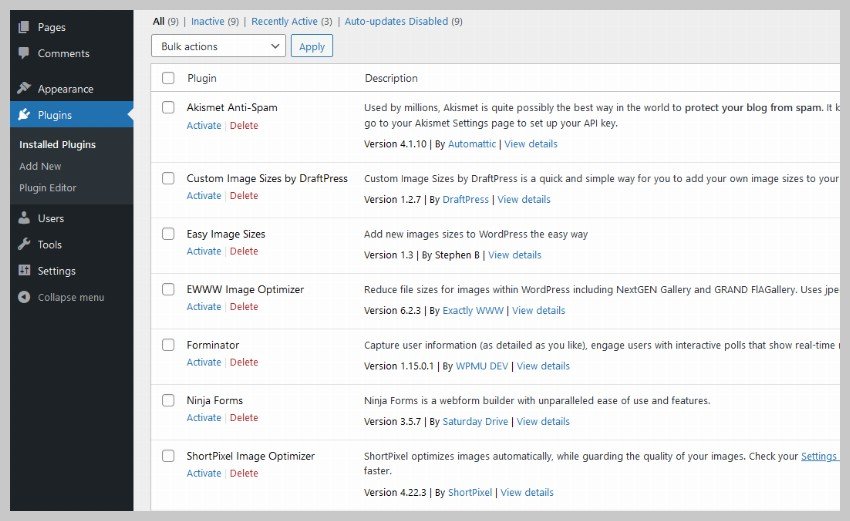Click the Pages icon in sidebar

tap(24, 27)
